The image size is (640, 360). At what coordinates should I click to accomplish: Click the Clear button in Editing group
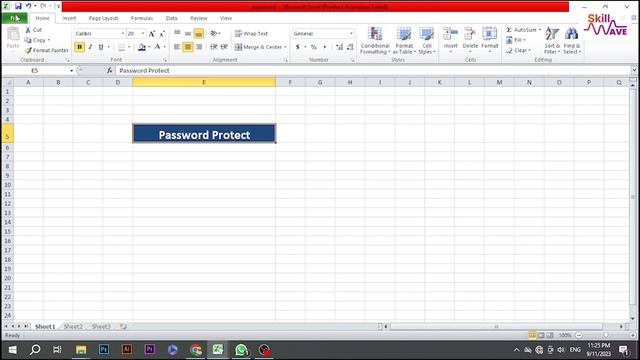point(518,50)
